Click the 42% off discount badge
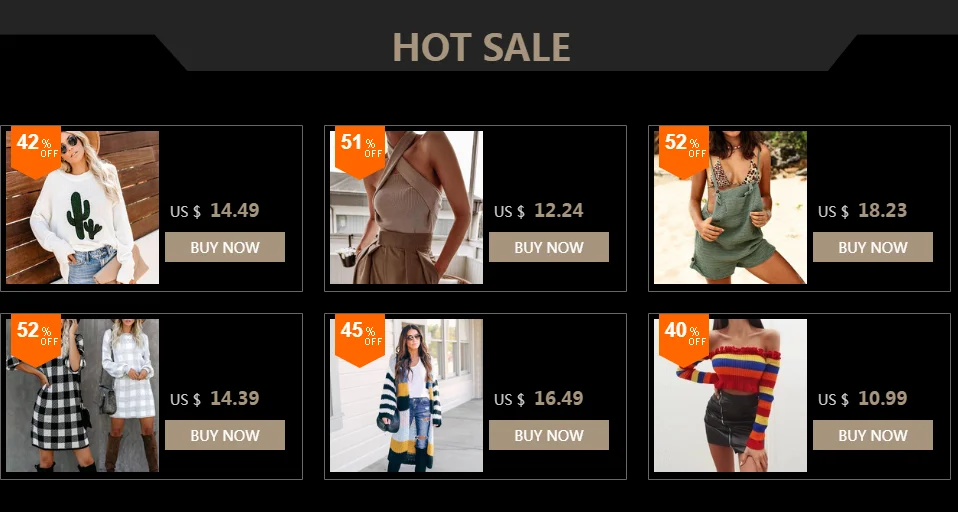The height and width of the screenshot is (512, 958). click(36, 150)
